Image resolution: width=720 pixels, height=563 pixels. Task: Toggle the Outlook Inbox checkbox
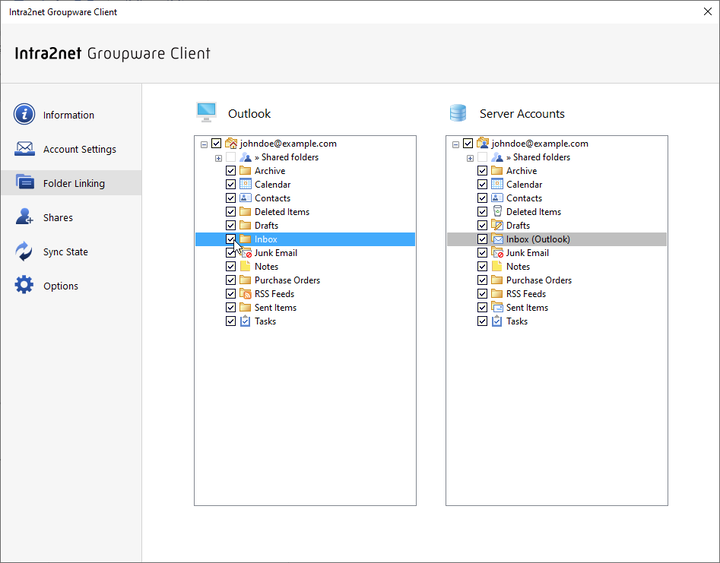231,239
